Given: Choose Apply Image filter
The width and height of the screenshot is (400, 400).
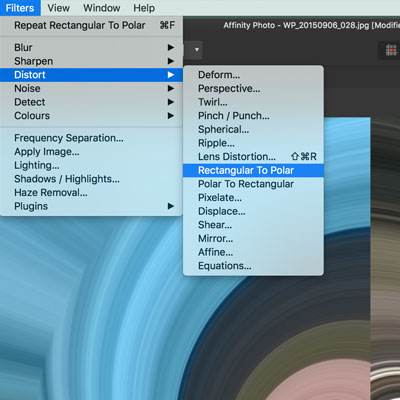Looking at the screenshot, I should (x=91, y=151).
